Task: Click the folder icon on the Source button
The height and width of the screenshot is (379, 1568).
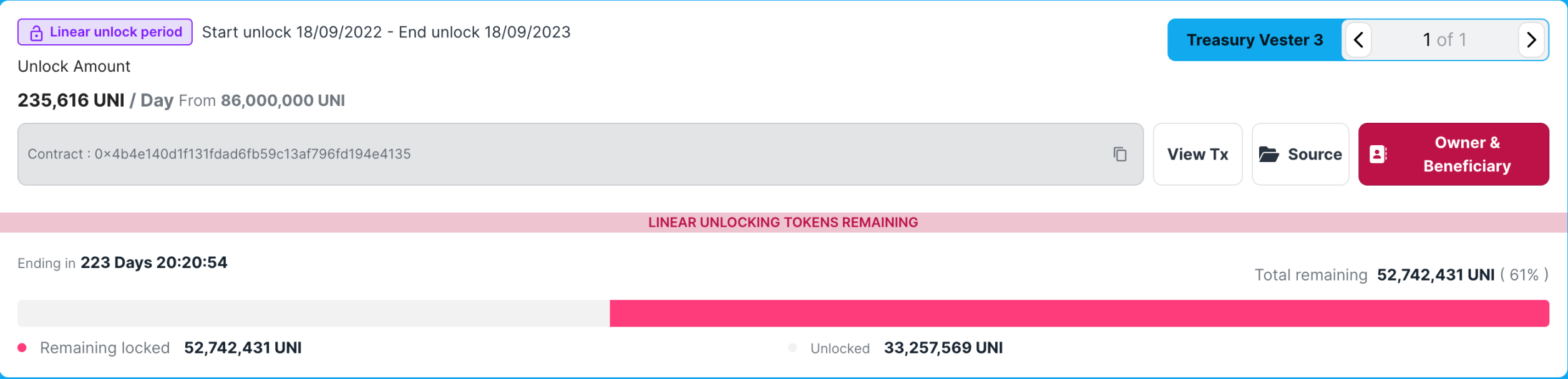Action: [1269, 154]
